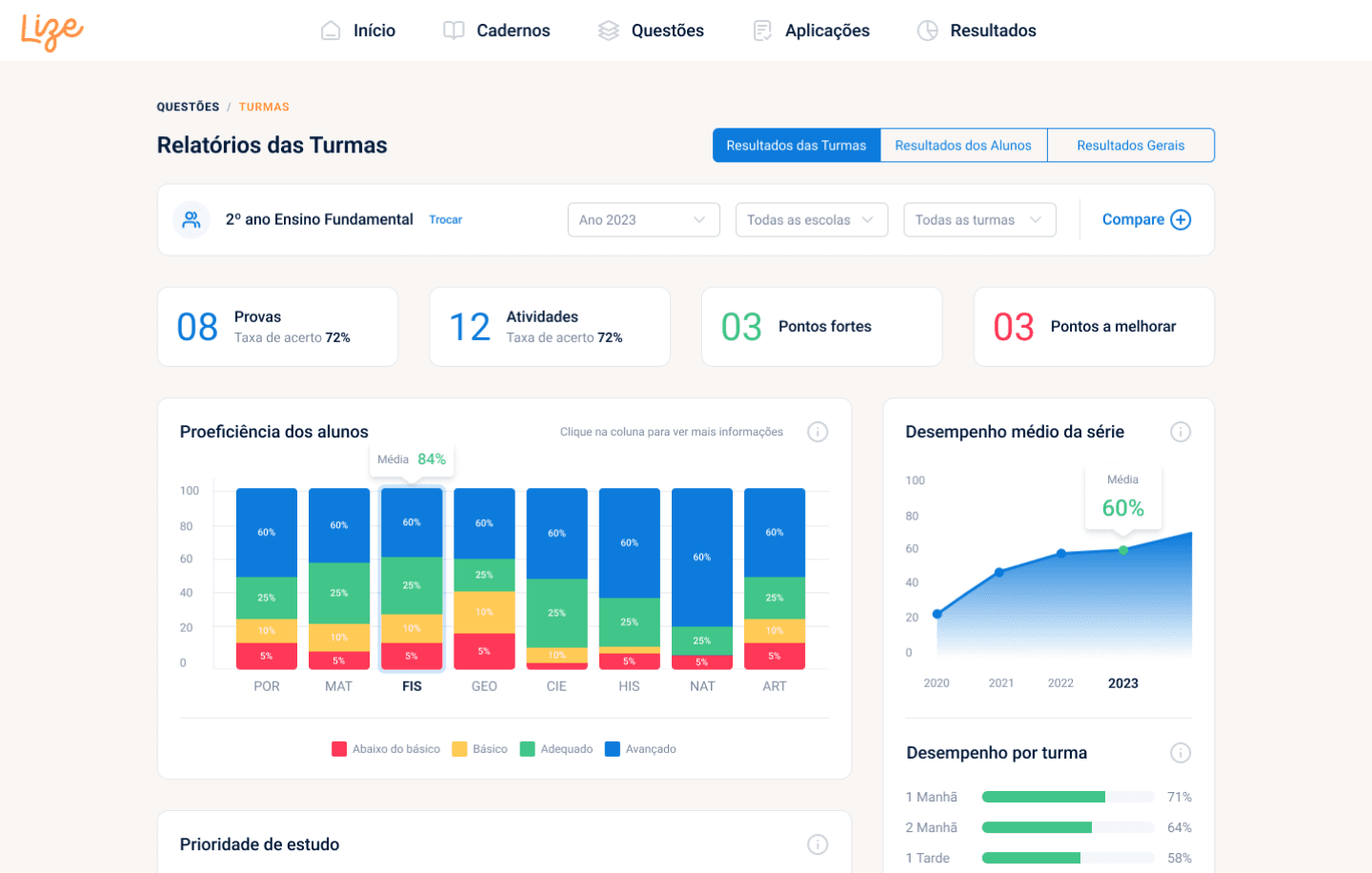Click the 2020 data point on line chart
Viewport: 1372px width, 873px height.
click(938, 614)
